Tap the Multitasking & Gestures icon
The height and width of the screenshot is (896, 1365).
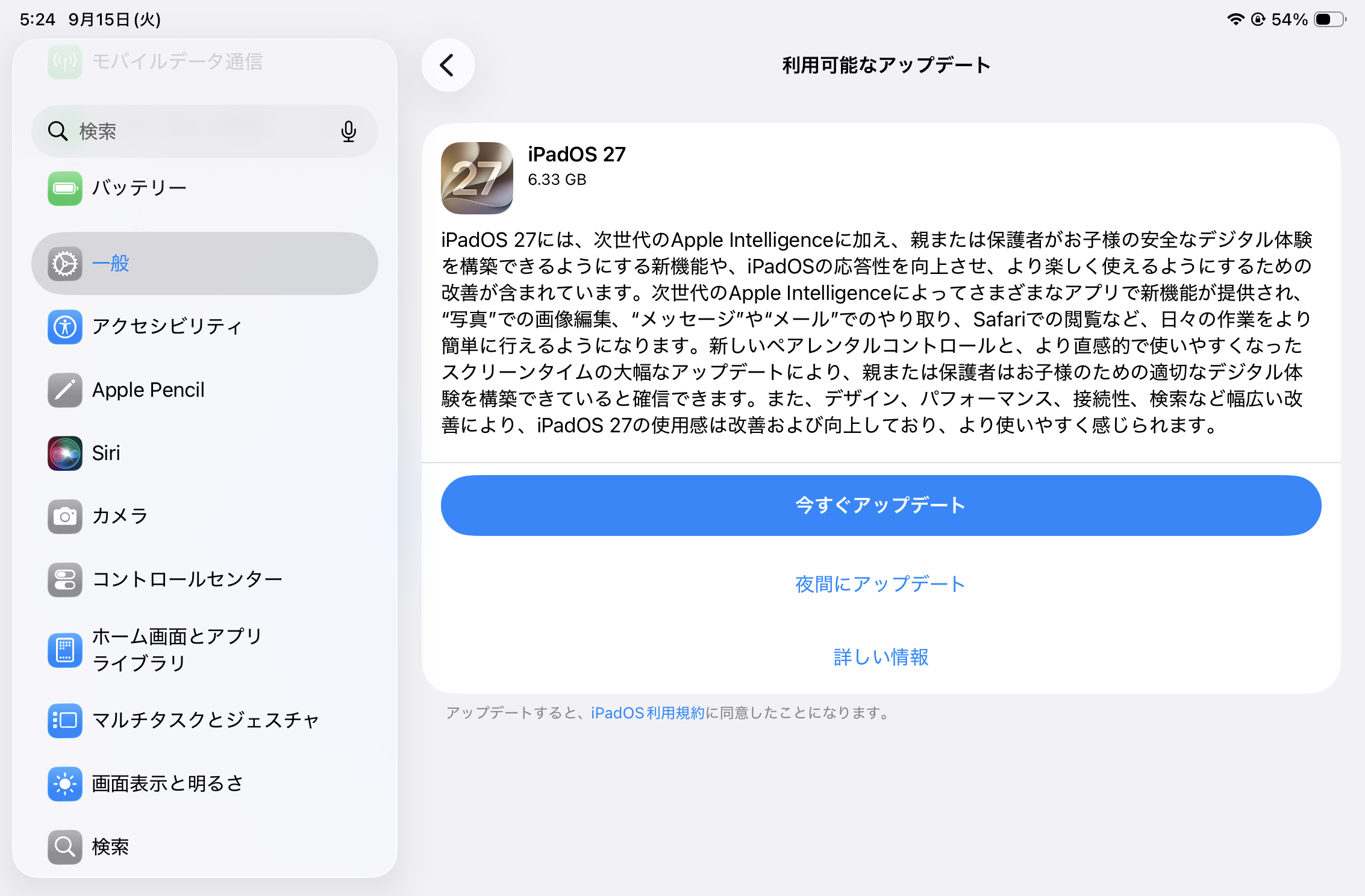pyautogui.click(x=65, y=721)
